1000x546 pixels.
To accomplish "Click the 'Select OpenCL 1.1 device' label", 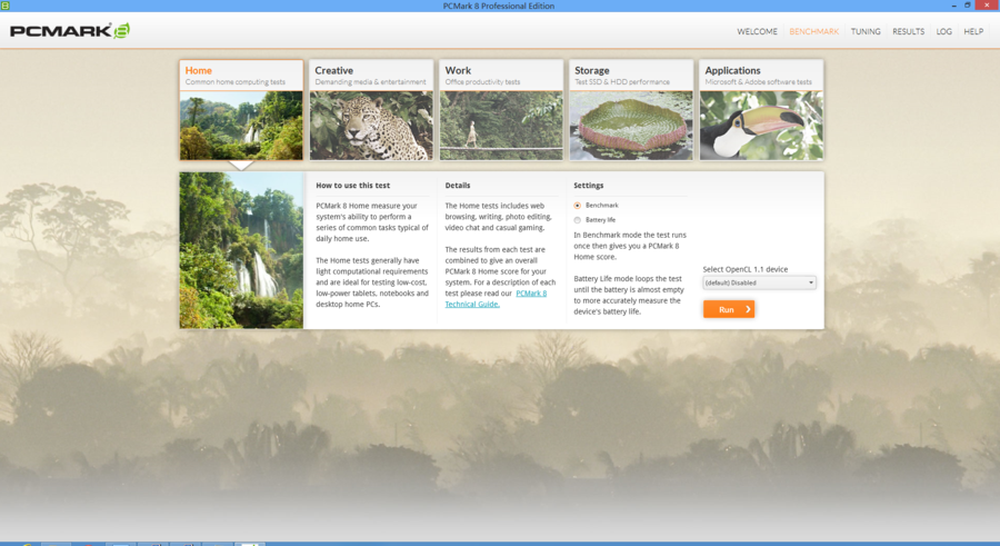I will (x=745, y=269).
